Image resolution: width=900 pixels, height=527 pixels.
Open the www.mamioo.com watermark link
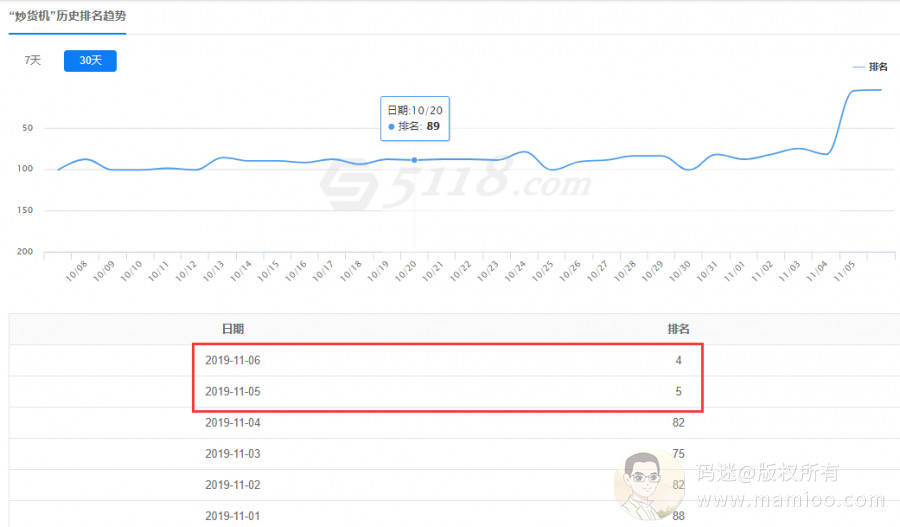[792, 500]
